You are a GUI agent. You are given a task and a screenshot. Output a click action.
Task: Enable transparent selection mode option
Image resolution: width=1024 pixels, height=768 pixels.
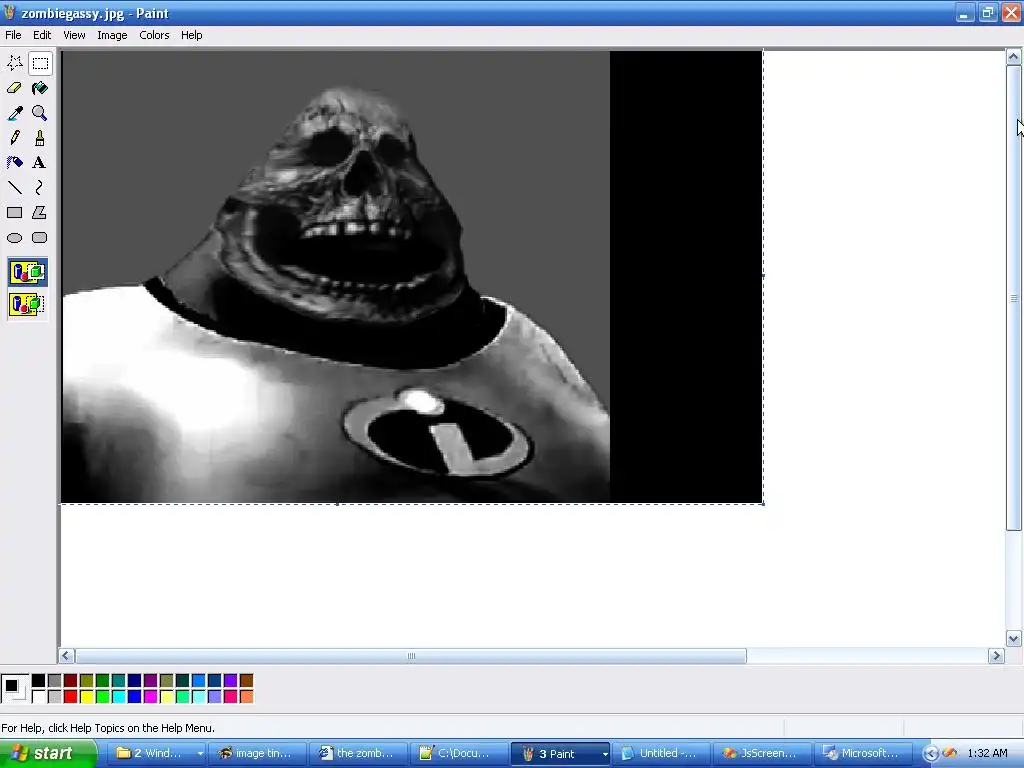click(27, 304)
